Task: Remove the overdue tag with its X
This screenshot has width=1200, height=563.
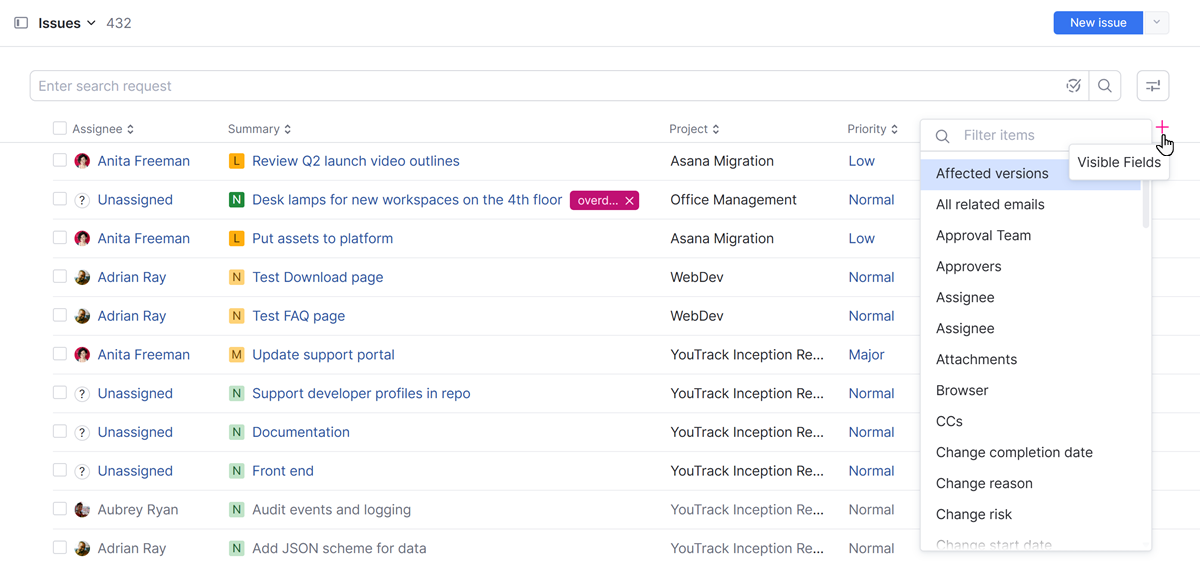Action: (x=629, y=201)
